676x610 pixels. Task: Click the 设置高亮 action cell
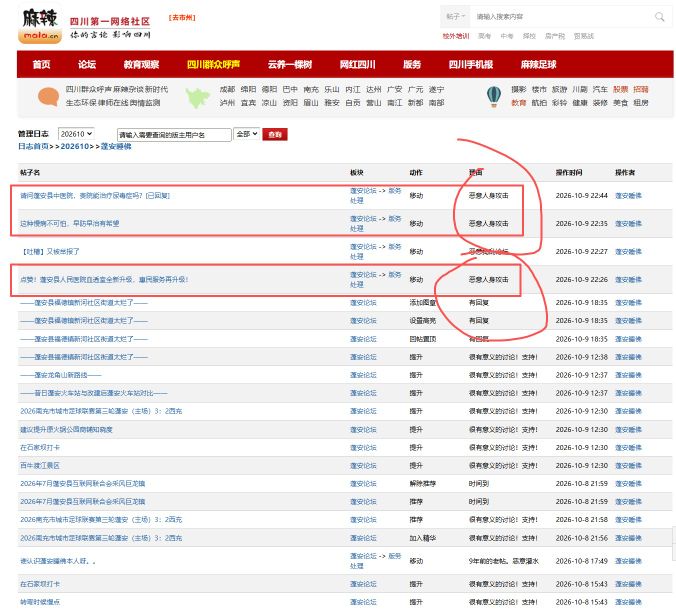(422, 321)
